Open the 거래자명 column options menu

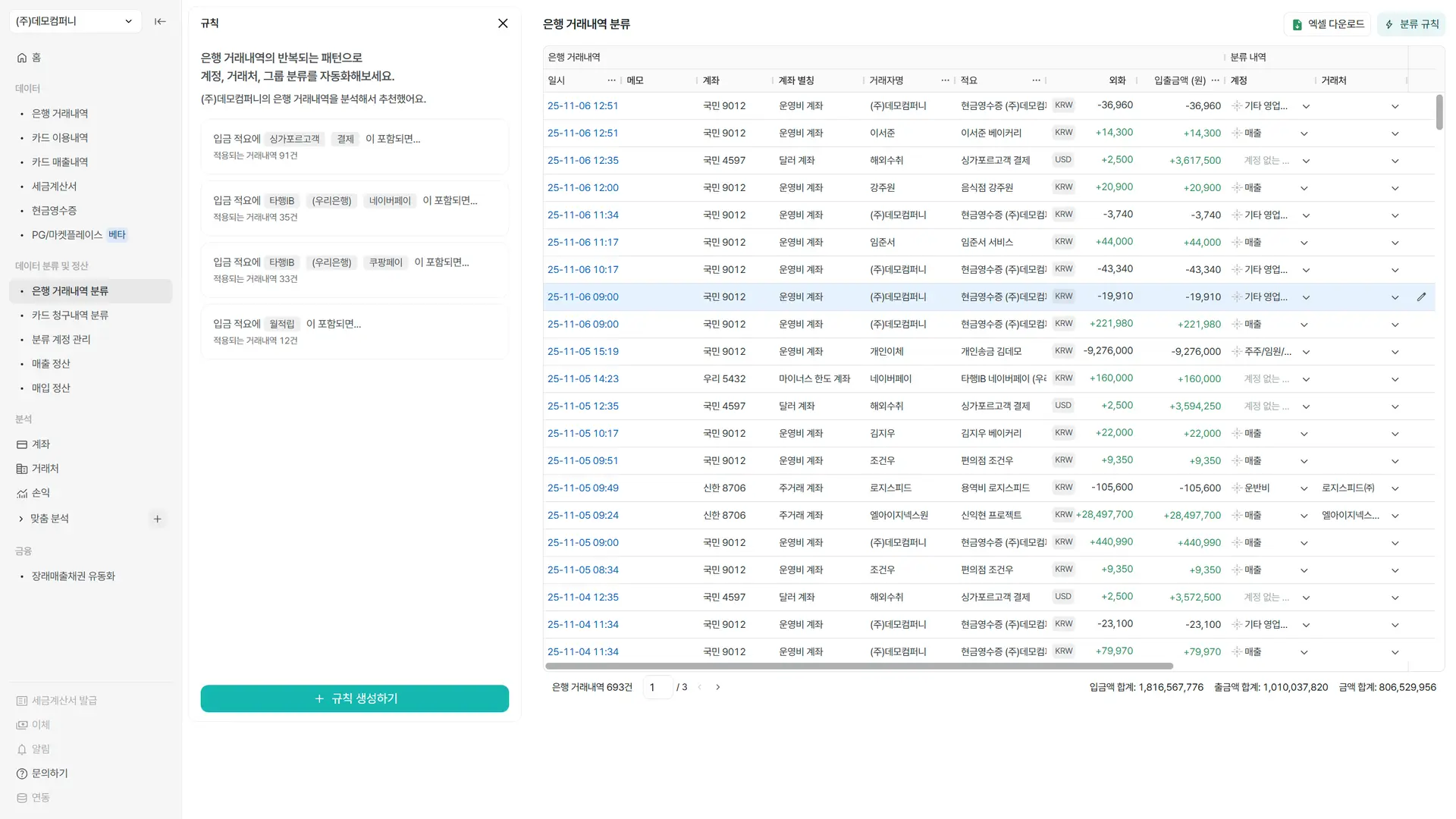pos(945,80)
